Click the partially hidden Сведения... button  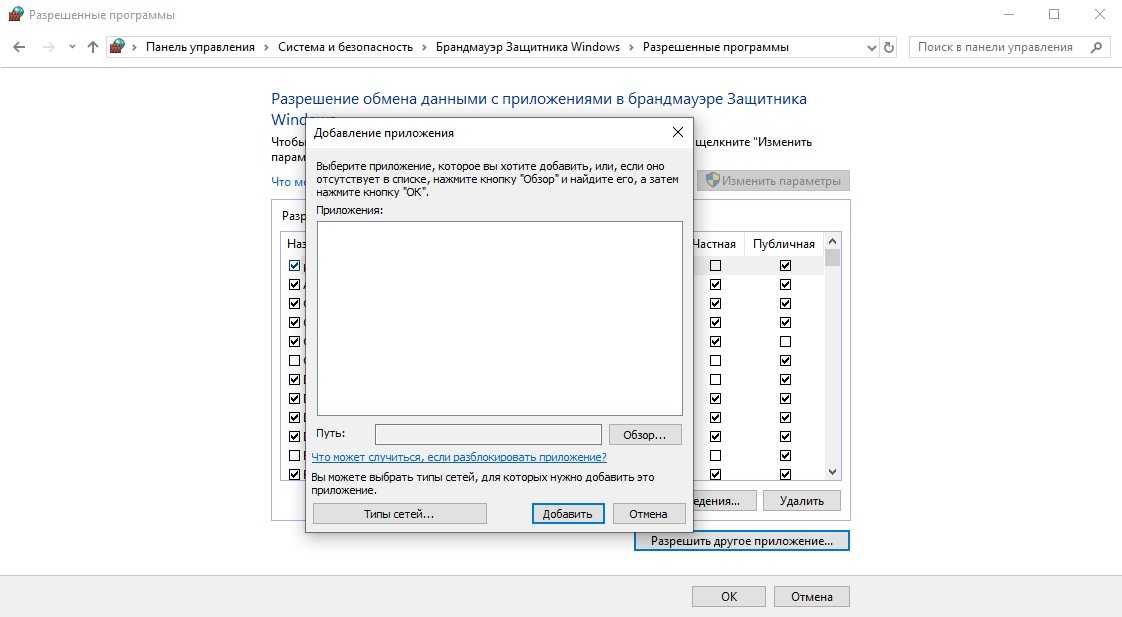[724, 501]
